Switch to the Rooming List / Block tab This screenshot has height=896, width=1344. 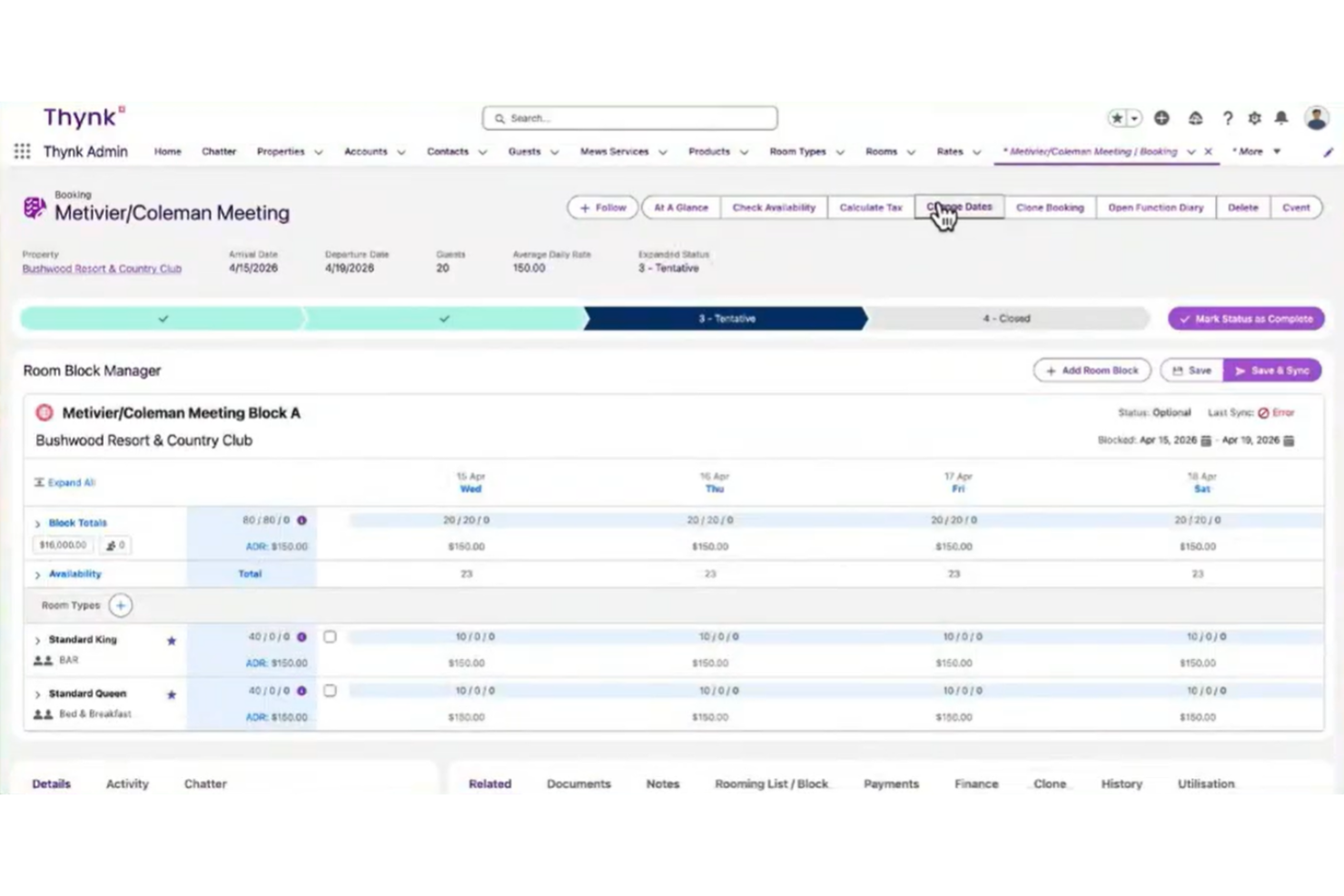pos(771,783)
